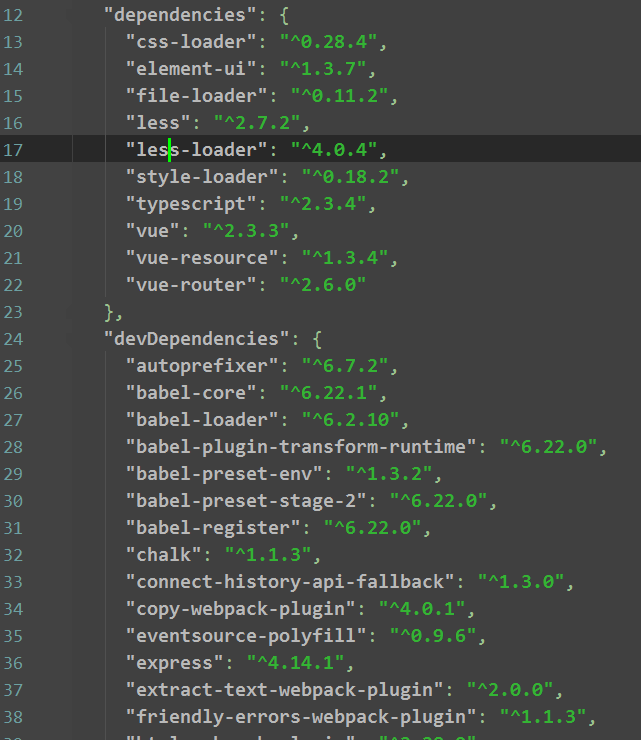The width and height of the screenshot is (641, 740).
Task: Place cursor on "less" key at line 16
Action: [x=158, y=123]
